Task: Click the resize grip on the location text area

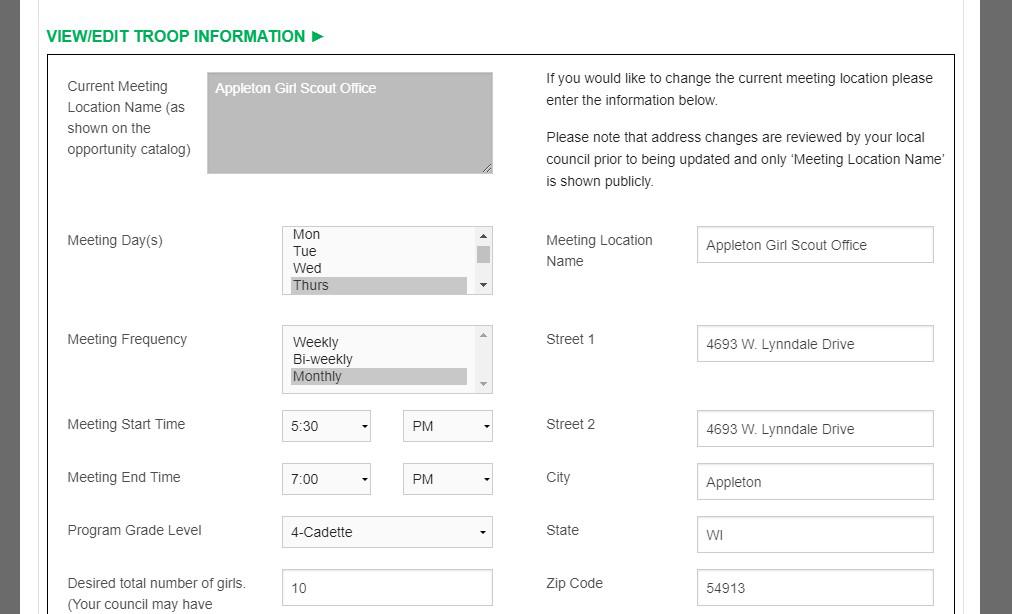Action: point(487,168)
